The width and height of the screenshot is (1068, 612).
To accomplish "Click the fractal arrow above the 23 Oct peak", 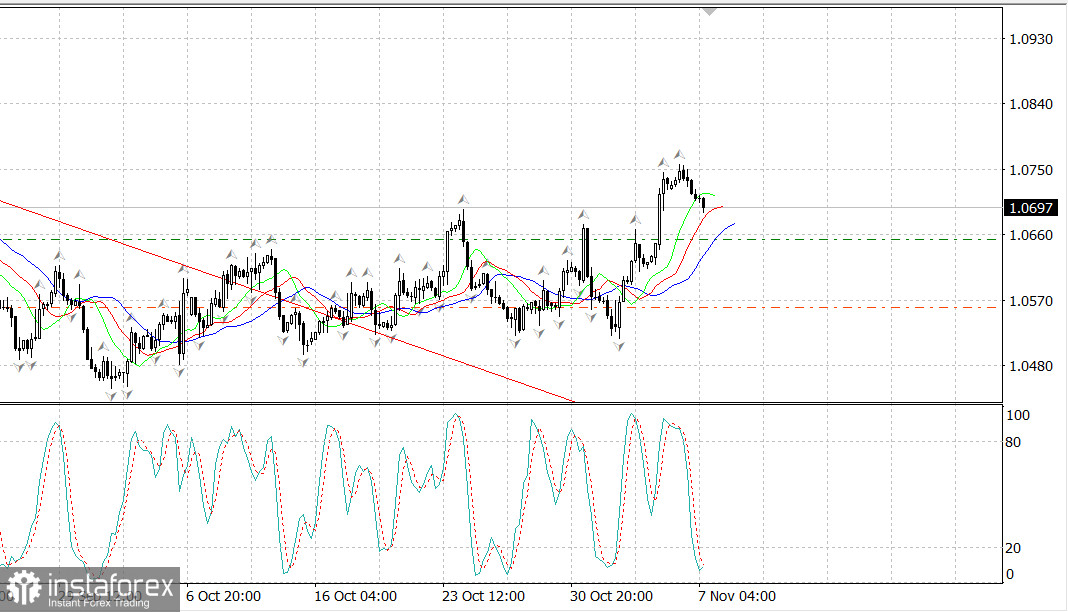I will [463, 200].
